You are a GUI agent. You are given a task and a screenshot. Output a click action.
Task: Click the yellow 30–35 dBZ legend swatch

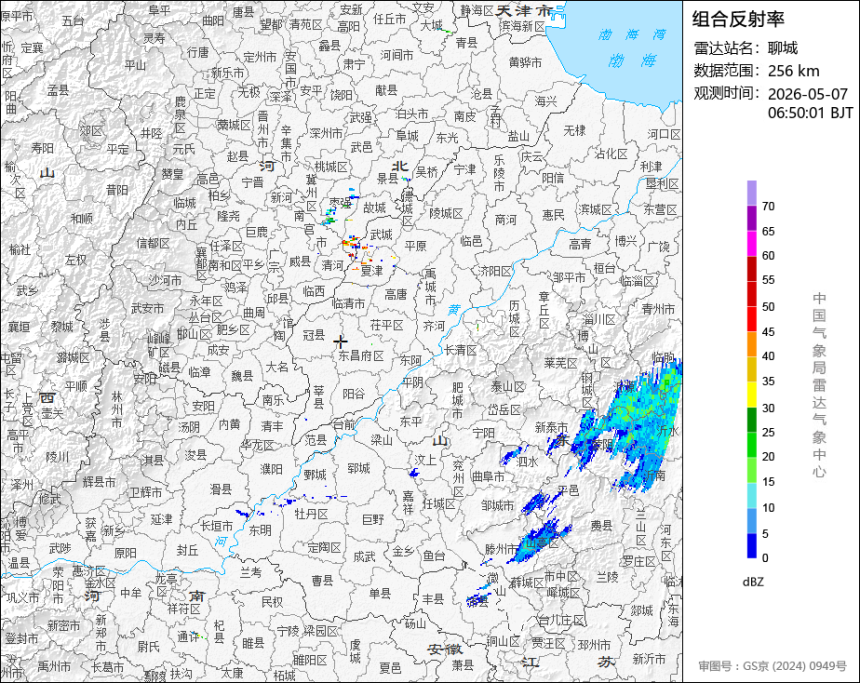(751, 394)
